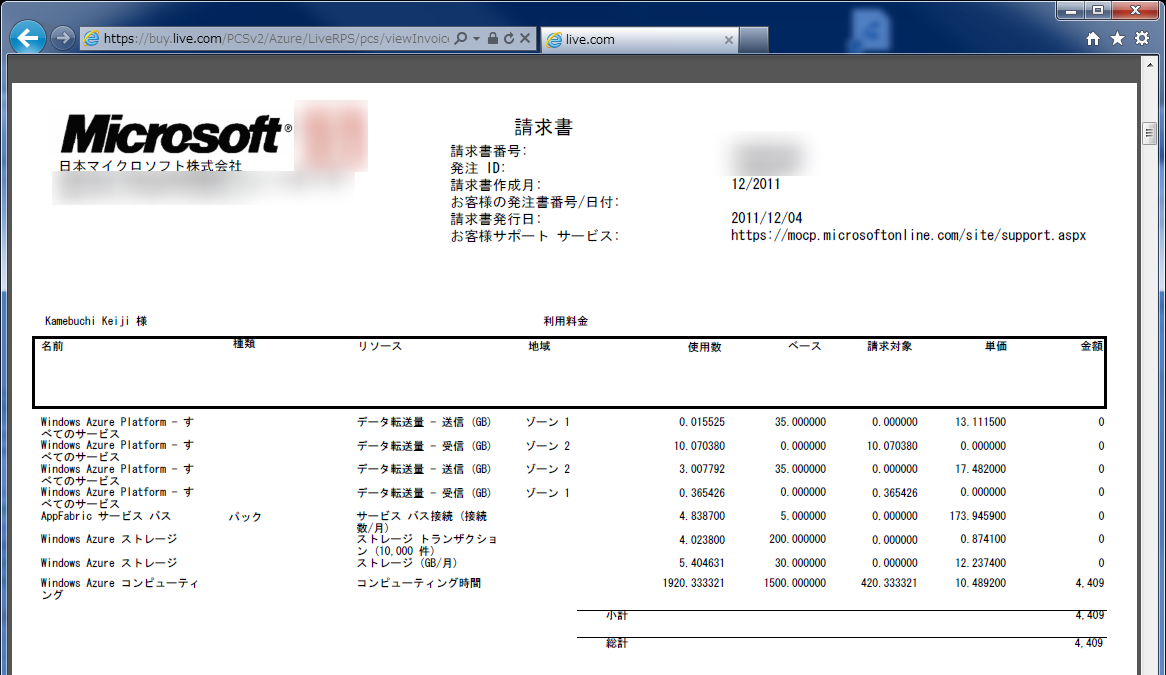Open the address bar dropdown arrow
Viewport: 1166px width, 675px height.
tap(477, 39)
